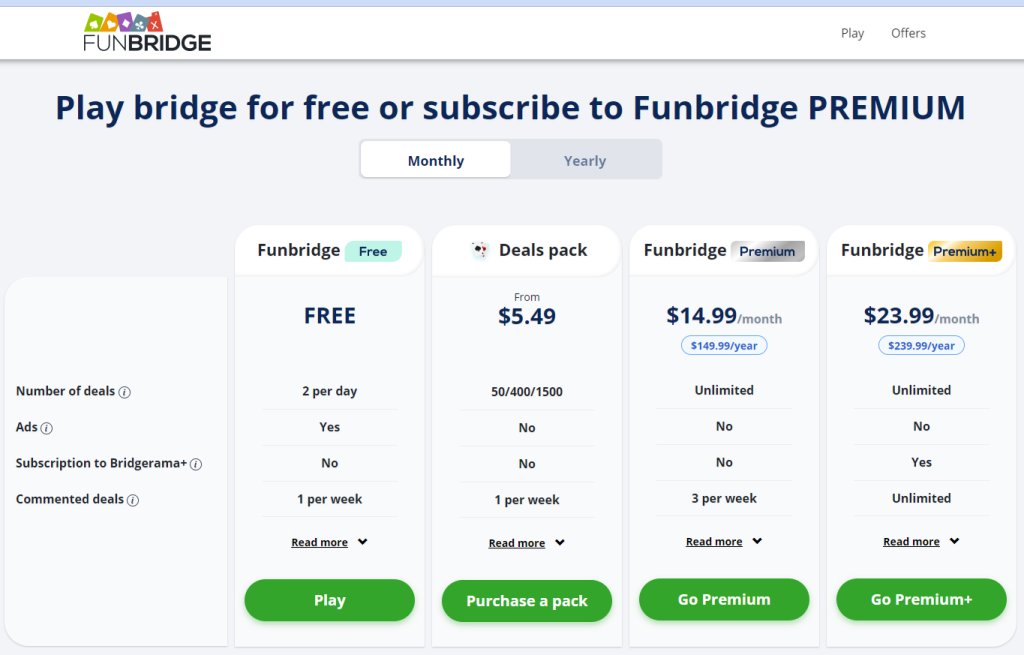Click the green Play button
1024x655 pixels.
click(x=330, y=600)
